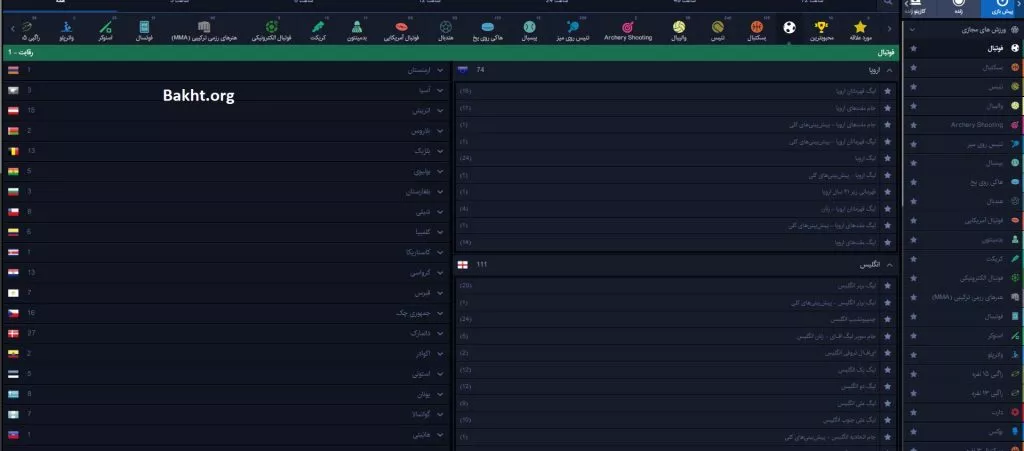Screen dimensions: 1024x451
Task: Pick the badminton shuttlecock icon in top bar
Action: tap(357, 27)
